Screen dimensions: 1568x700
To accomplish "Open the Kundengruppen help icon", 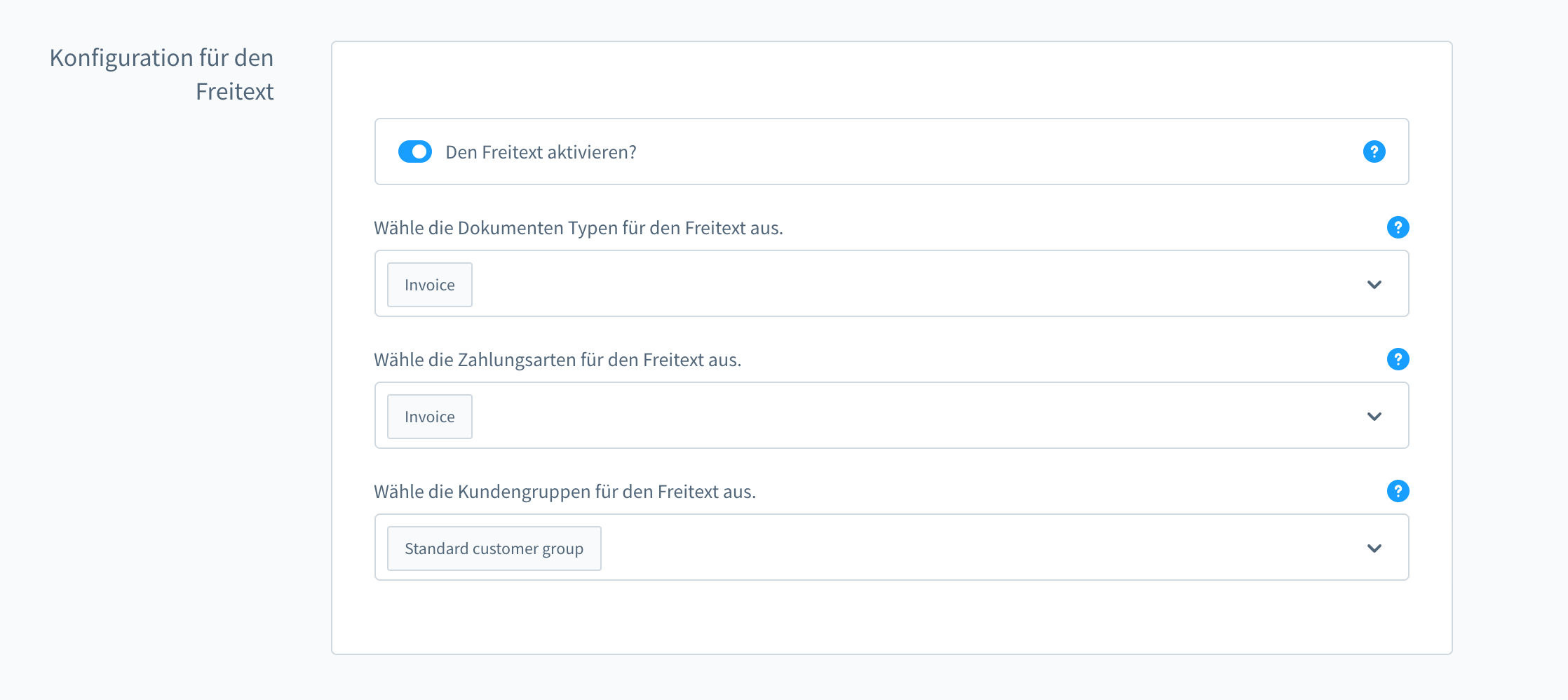I will pyautogui.click(x=1398, y=491).
